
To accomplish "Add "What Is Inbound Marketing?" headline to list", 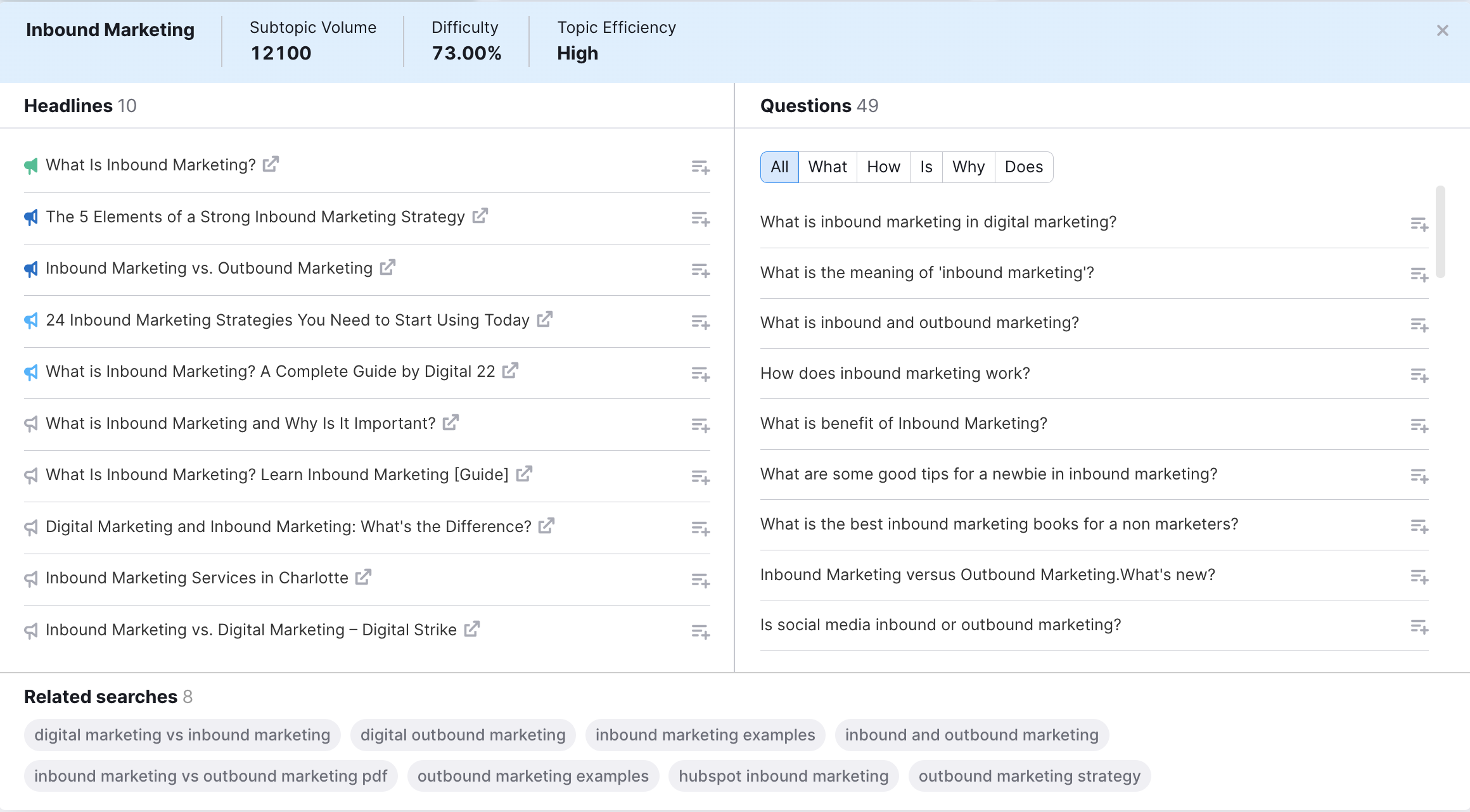I will [700, 167].
